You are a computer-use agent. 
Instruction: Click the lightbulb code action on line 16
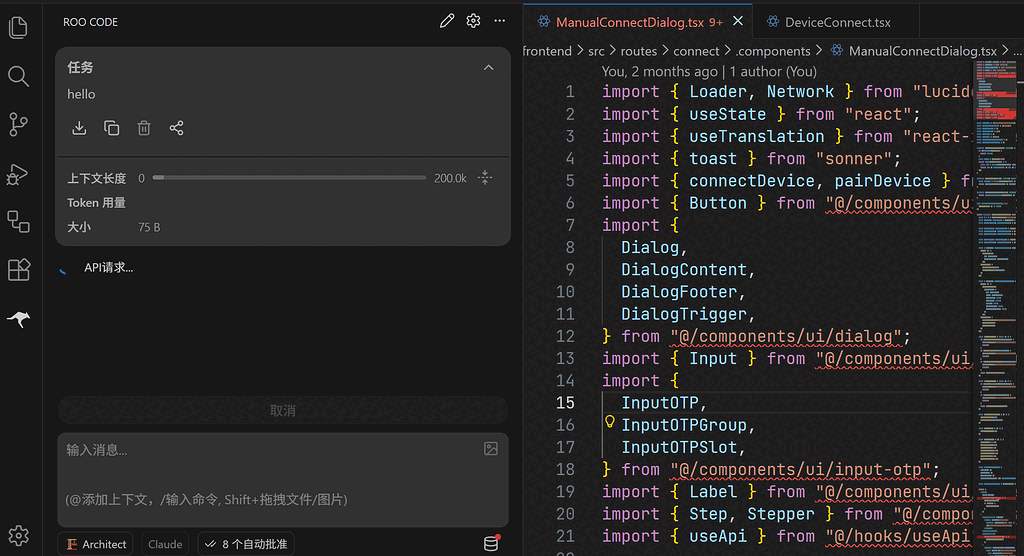point(609,422)
